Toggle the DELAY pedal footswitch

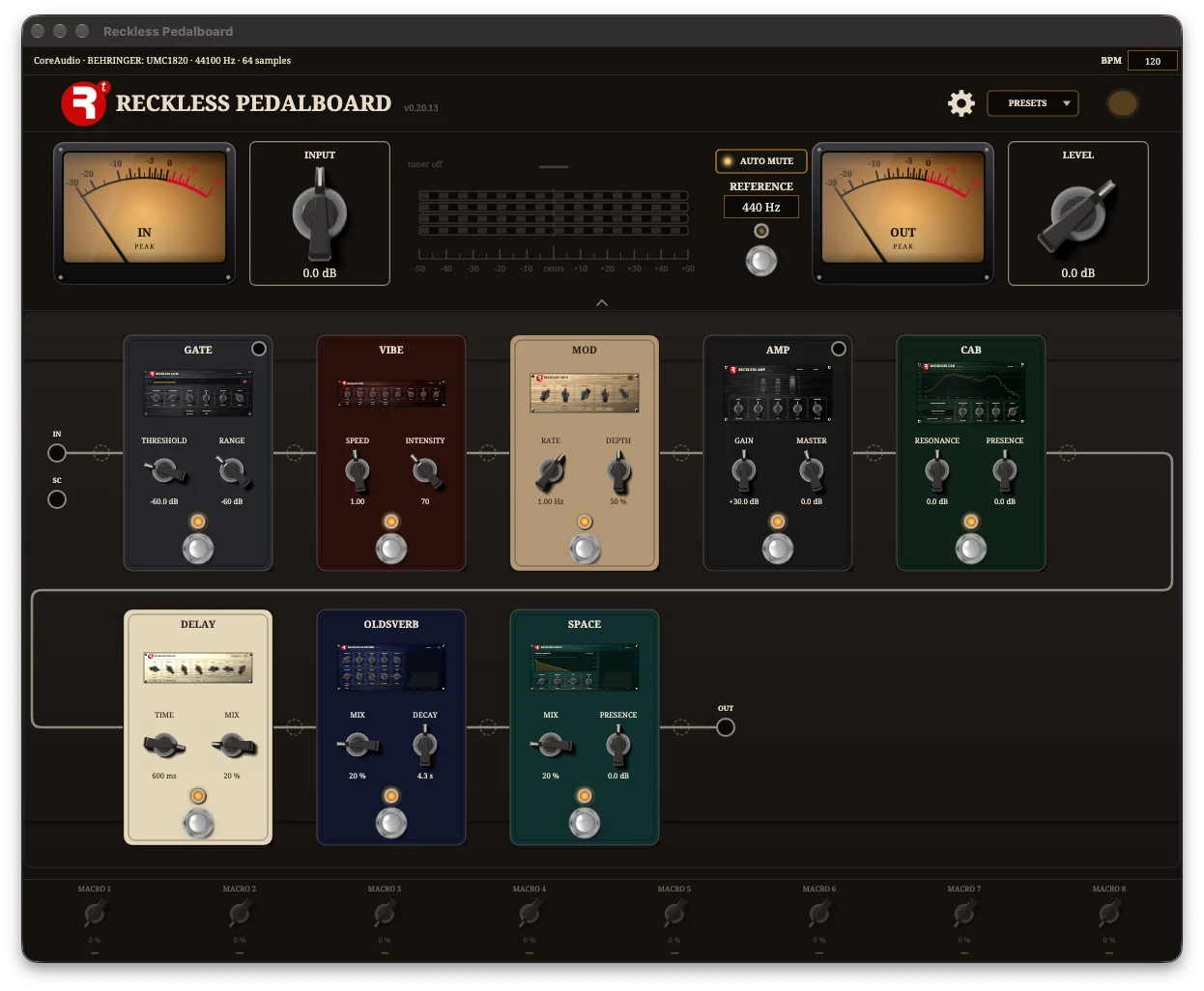(x=198, y=823)
